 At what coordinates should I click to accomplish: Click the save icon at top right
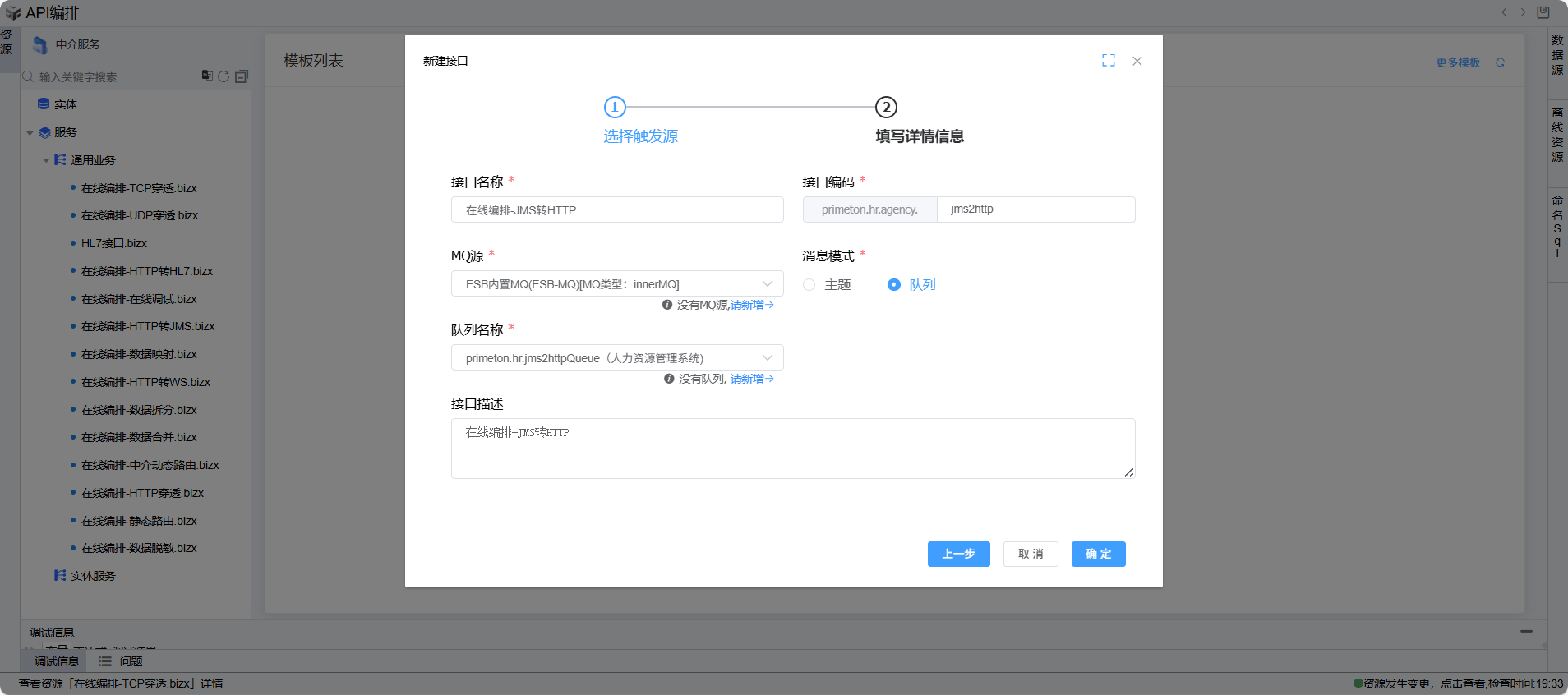[x=1543, y=12]
